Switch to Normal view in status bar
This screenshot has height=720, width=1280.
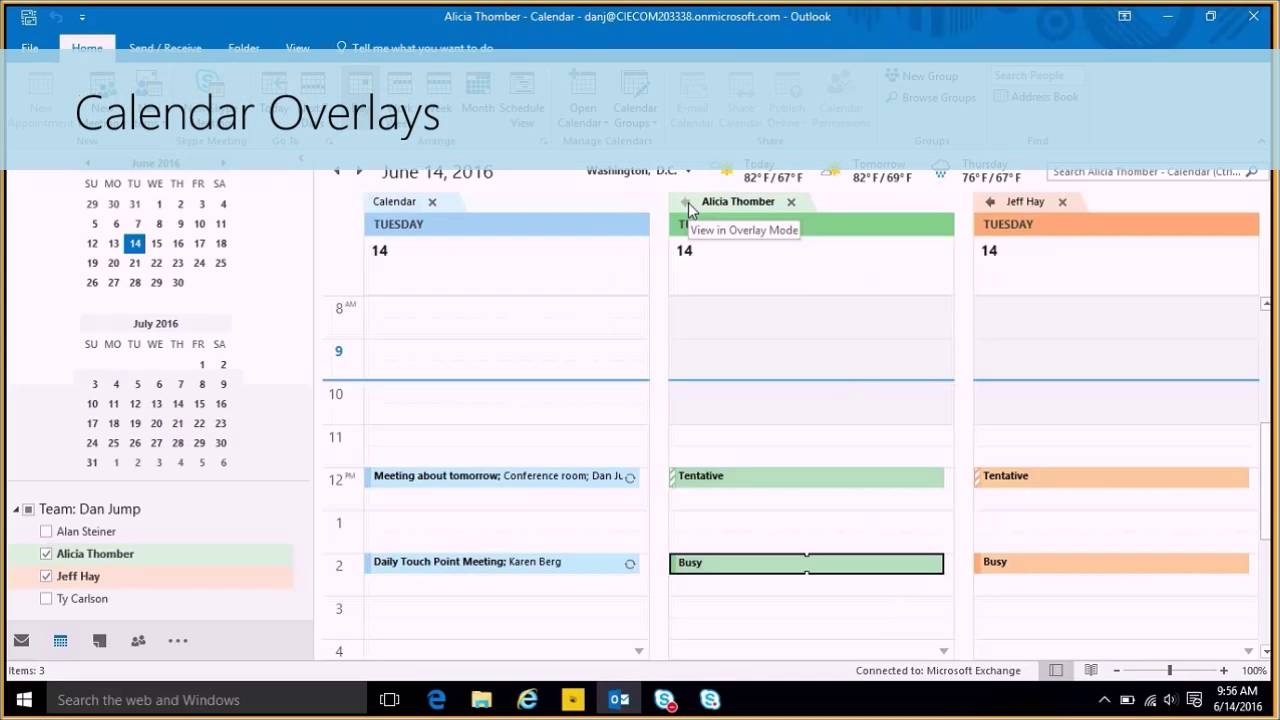(x=1056, y=670)
